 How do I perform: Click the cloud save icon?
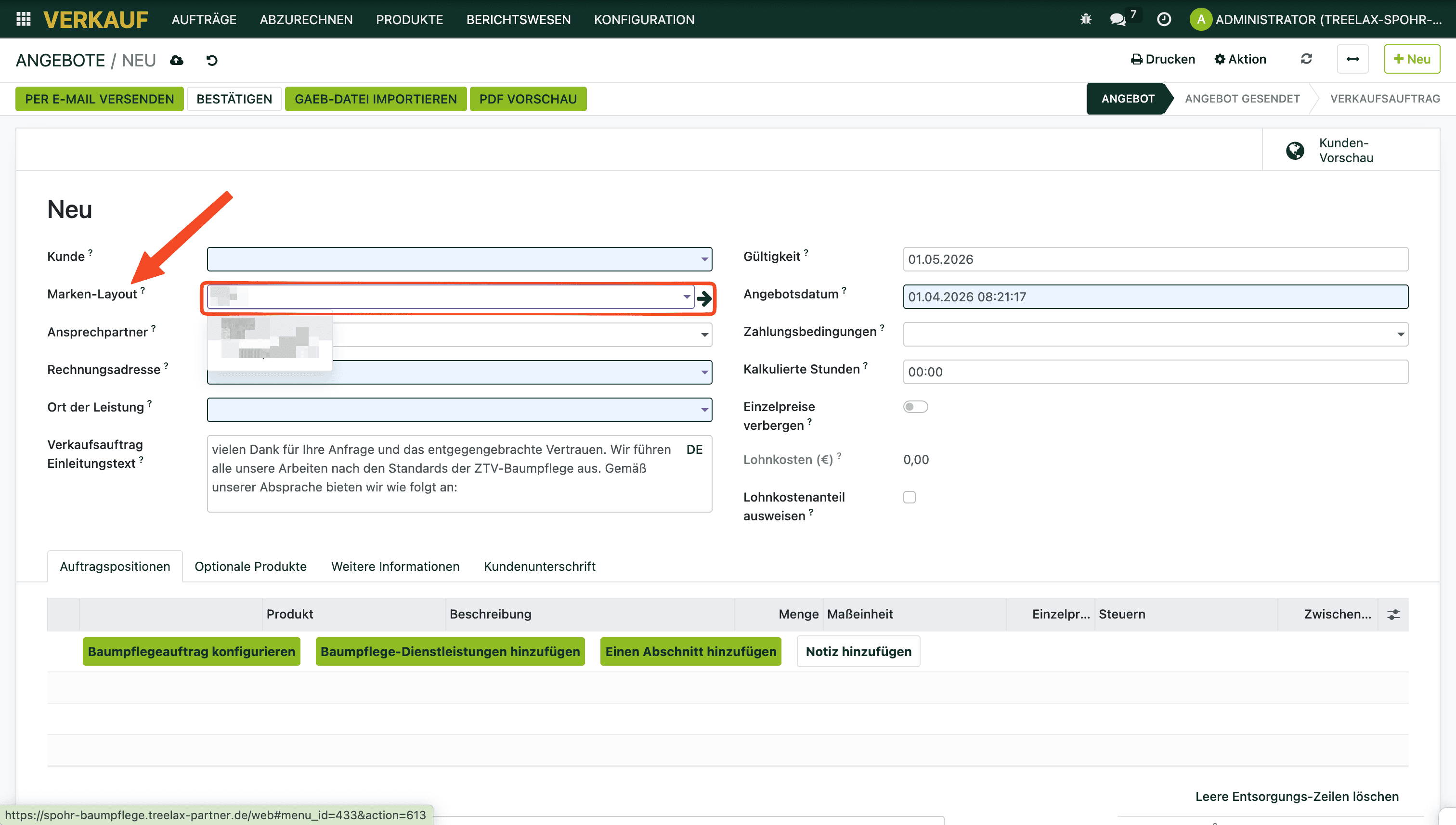[177, 60]
